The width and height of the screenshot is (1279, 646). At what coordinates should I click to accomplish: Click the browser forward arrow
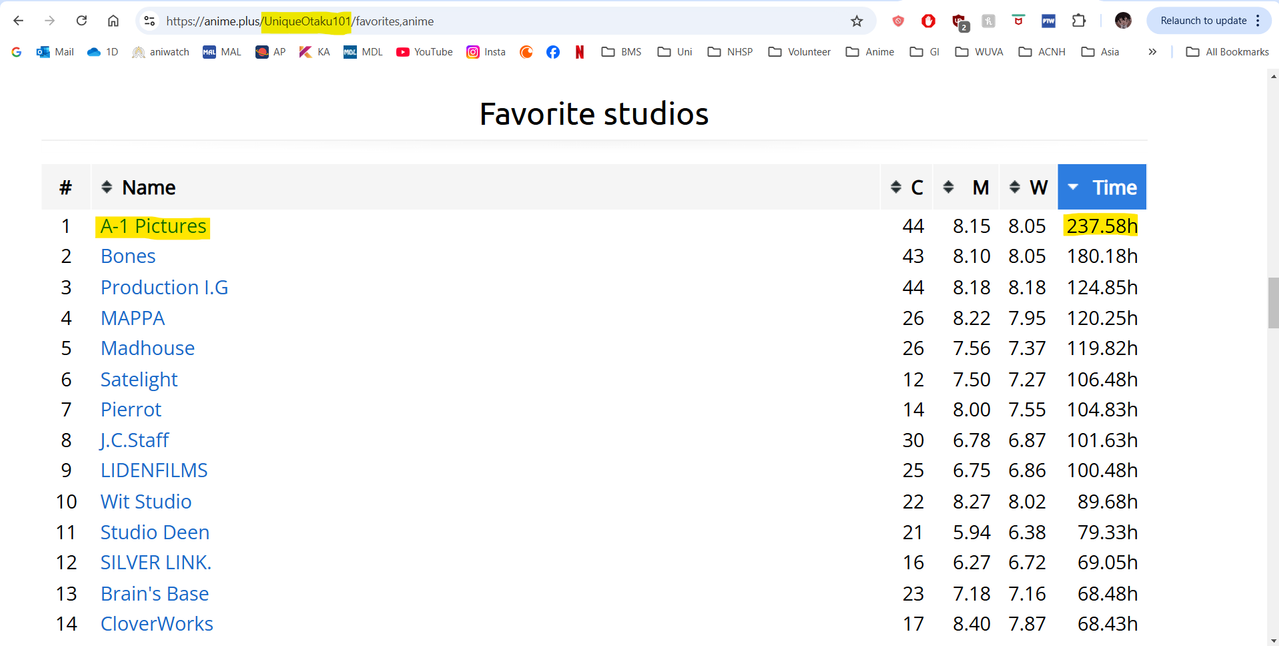click(49, 20)
